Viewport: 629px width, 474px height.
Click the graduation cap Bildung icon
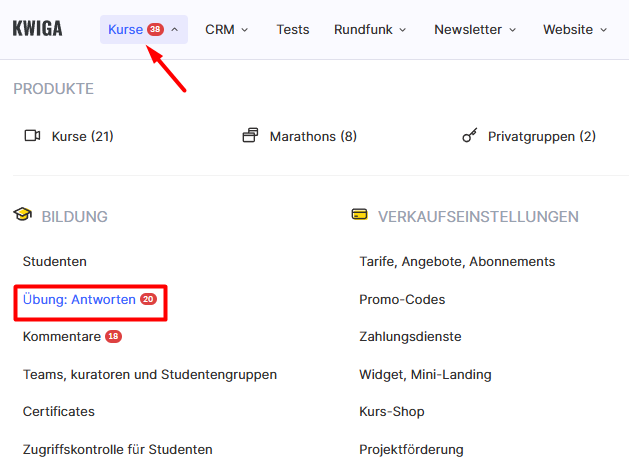(x=22, y=215)
